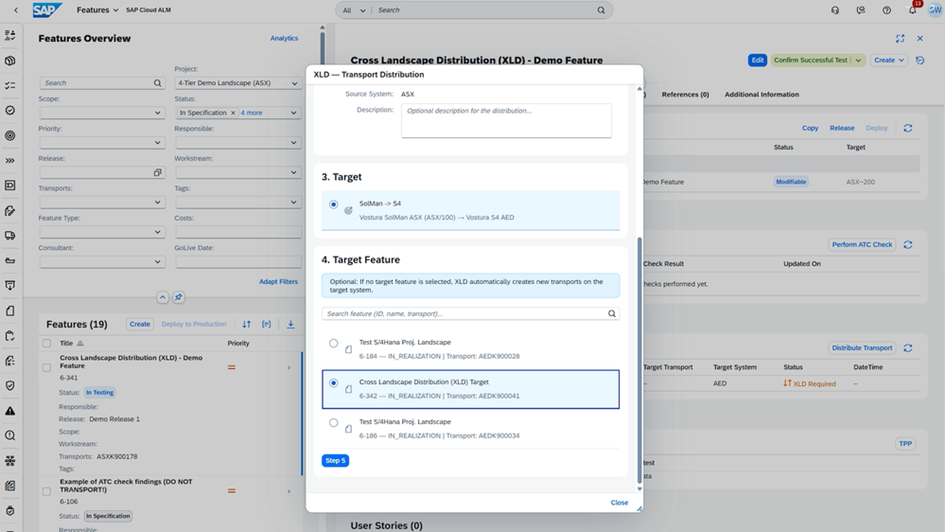Refresh the Distribute Transport section

tap(908, 348)
